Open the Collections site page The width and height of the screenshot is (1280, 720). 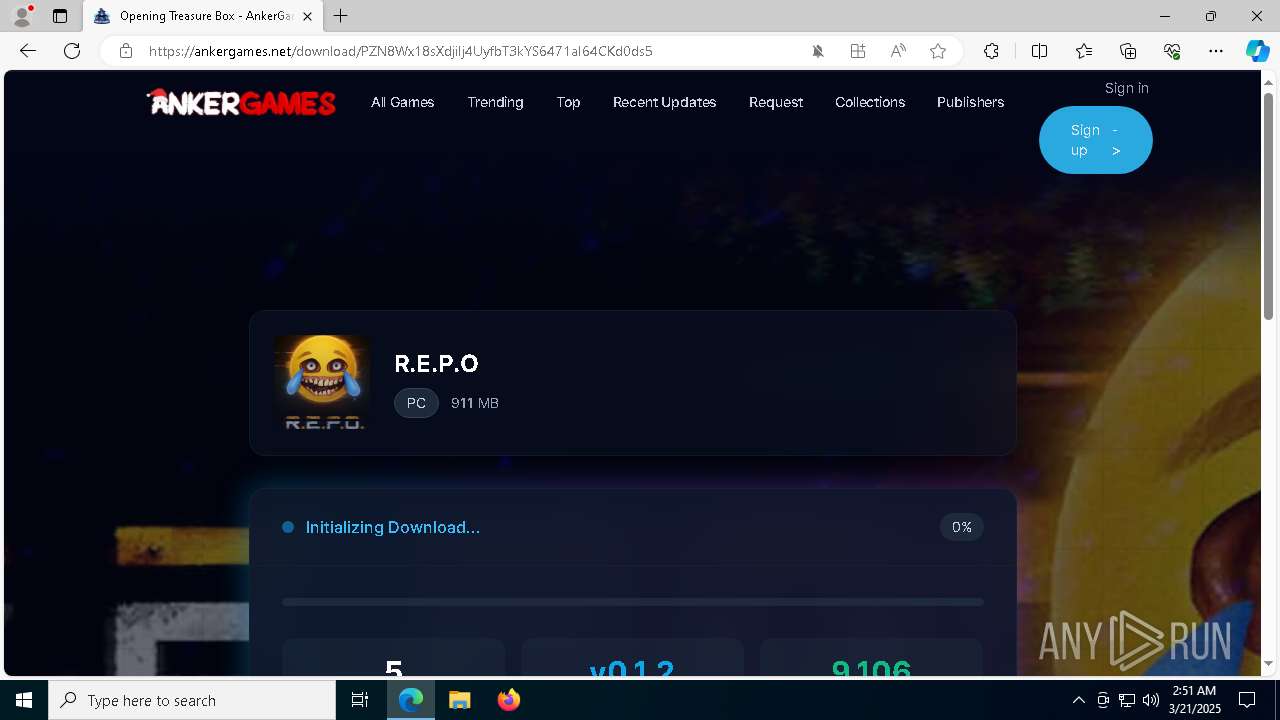[x=870, y=102]
